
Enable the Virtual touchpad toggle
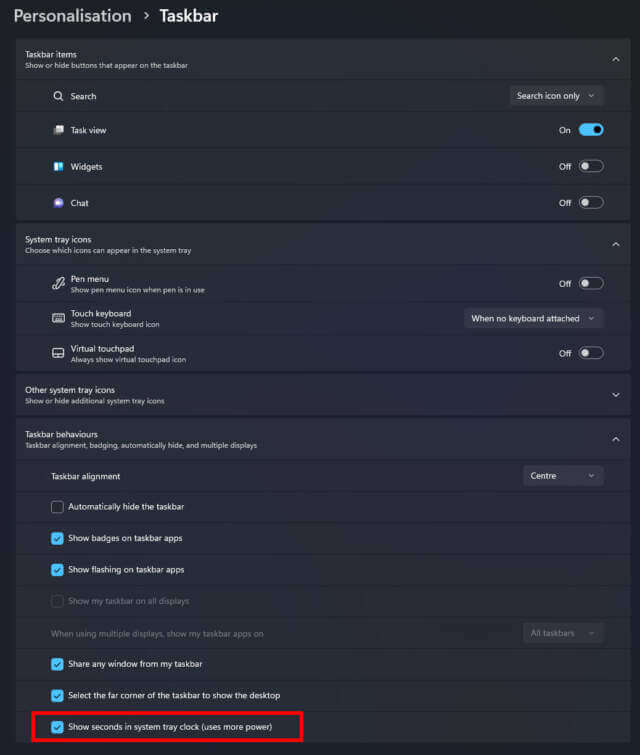591,353
